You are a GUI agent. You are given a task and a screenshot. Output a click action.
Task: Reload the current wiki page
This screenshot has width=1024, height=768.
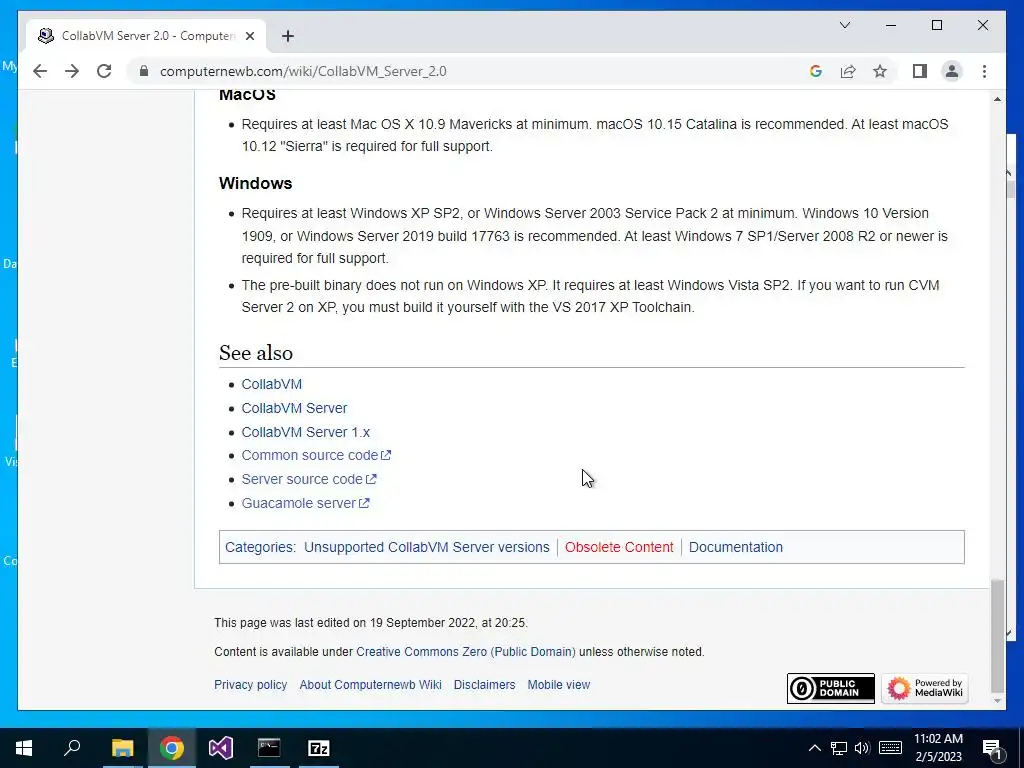pos(104,71)
